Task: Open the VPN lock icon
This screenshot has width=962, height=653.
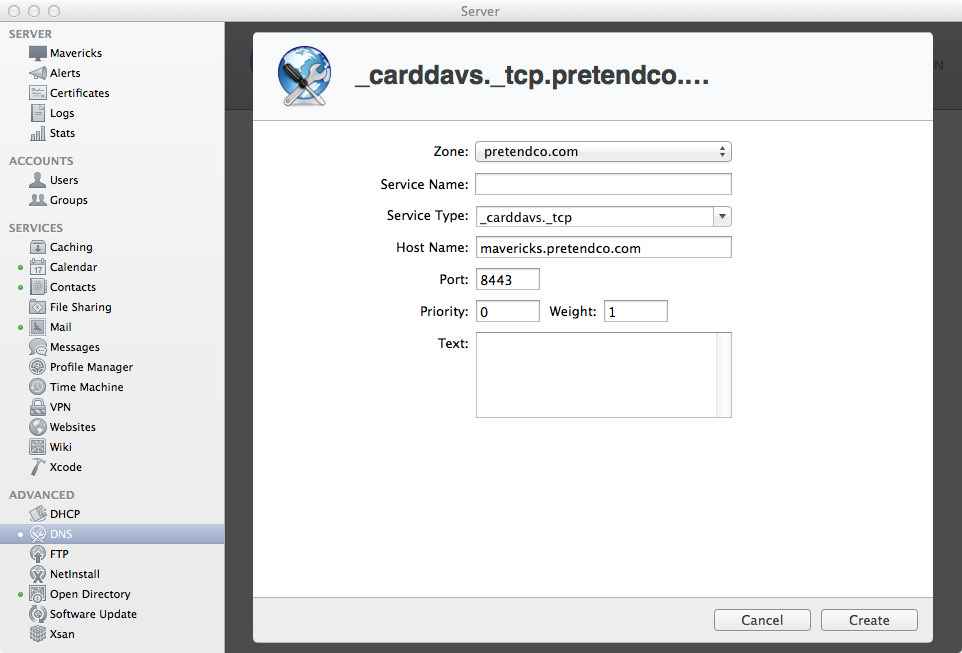Action: click(37, 407)
